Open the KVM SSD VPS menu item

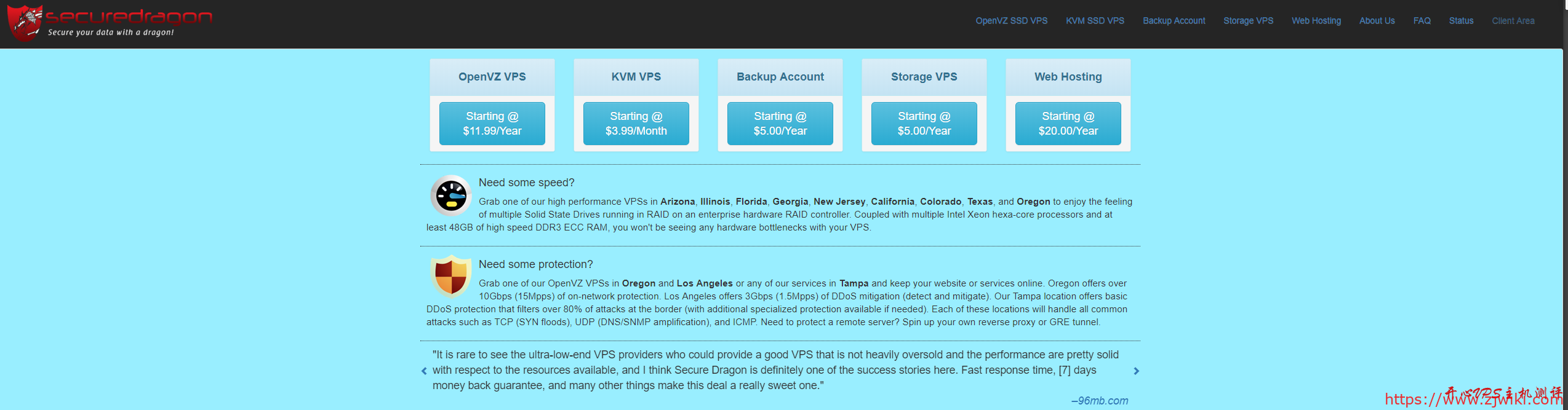point(1095,21)
